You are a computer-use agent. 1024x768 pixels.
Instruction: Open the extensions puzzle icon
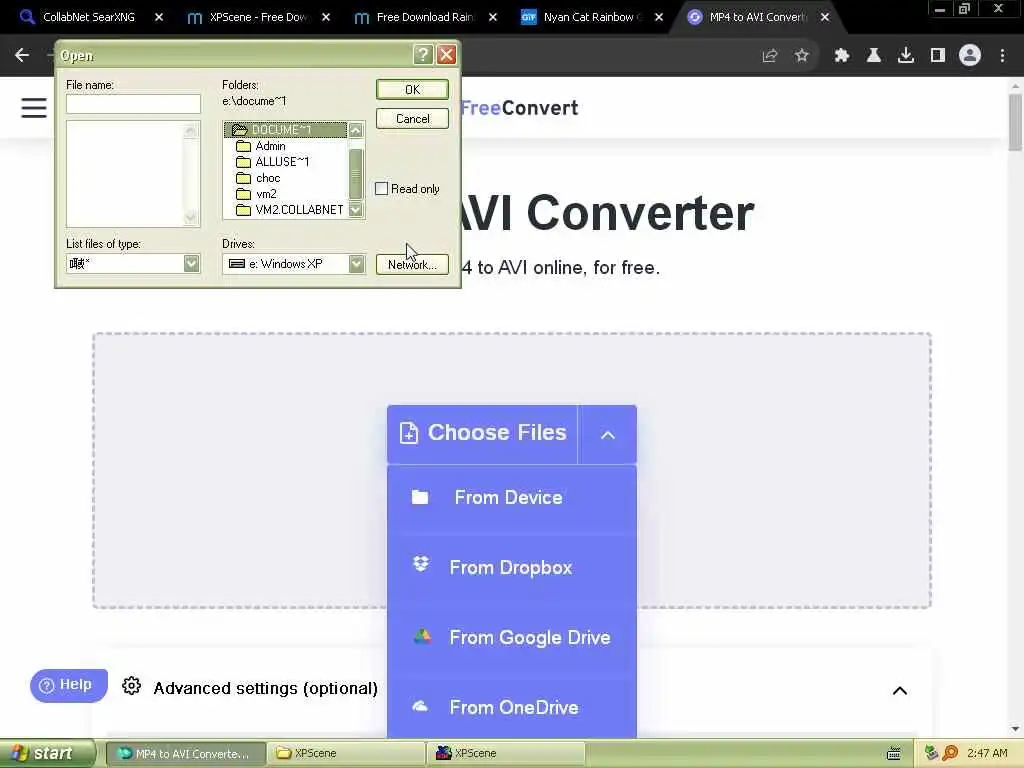pyautogui.click(x=841, y=56)
